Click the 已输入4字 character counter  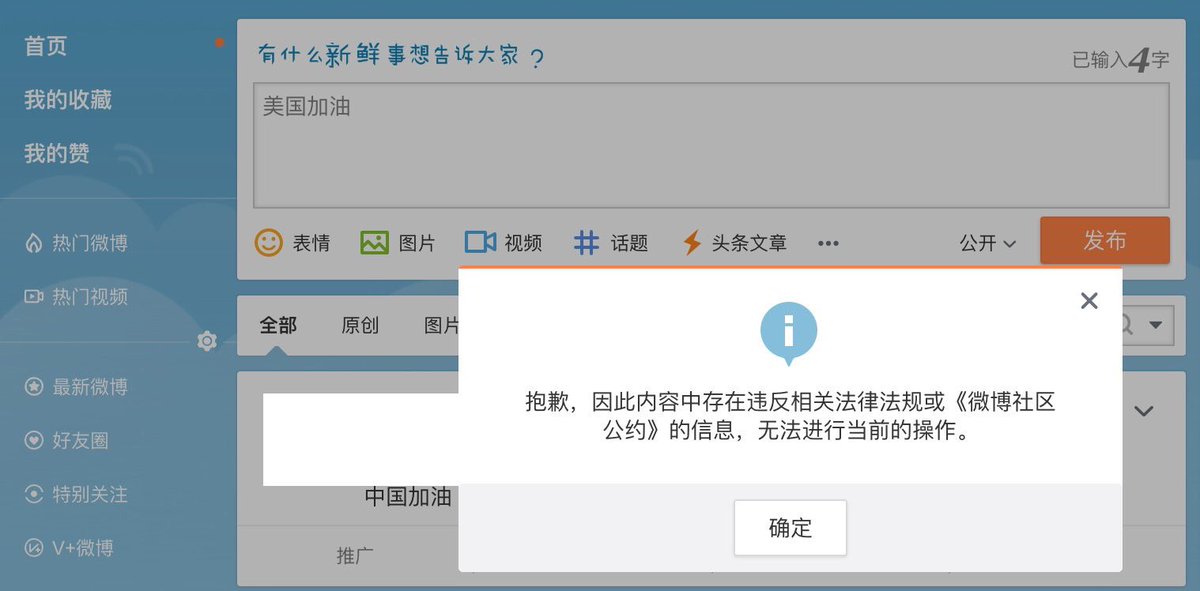1120,60
